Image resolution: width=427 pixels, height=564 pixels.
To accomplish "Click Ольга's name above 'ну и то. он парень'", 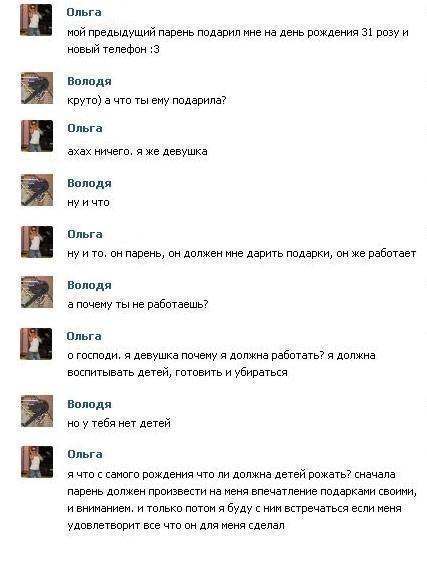I will pos(85,234).
